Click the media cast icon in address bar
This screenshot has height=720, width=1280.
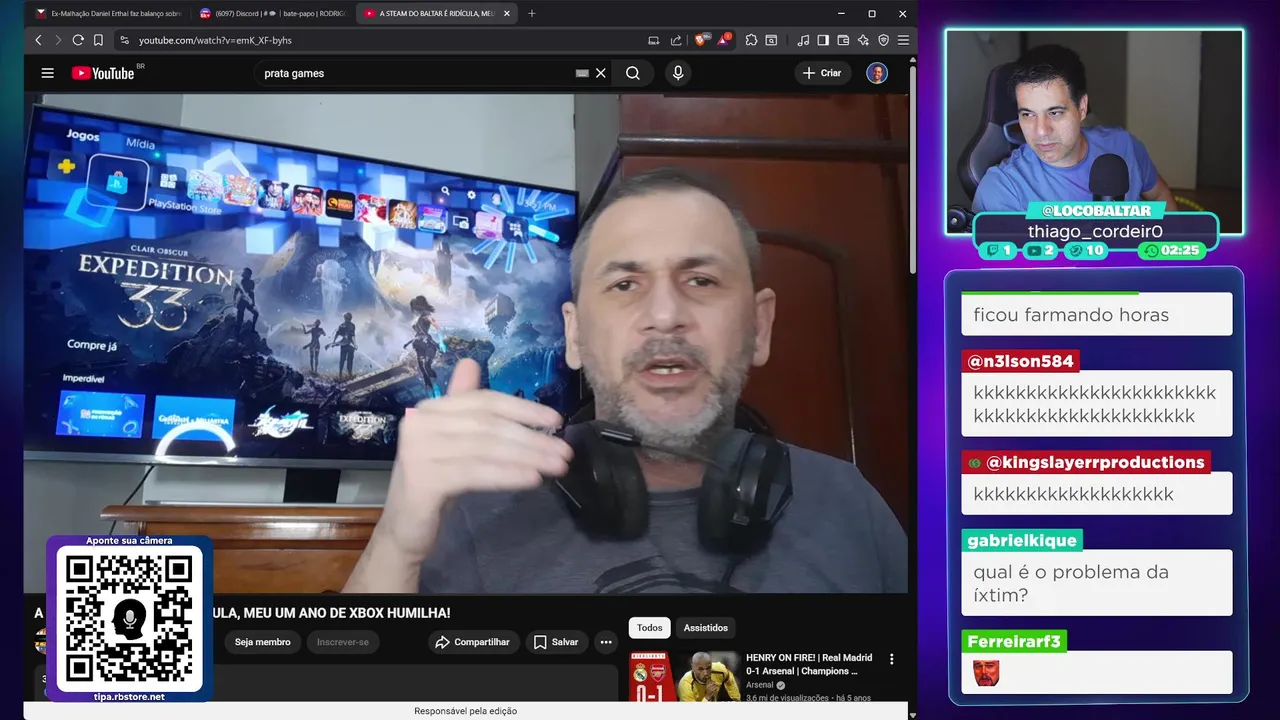(x=654, y=40)
